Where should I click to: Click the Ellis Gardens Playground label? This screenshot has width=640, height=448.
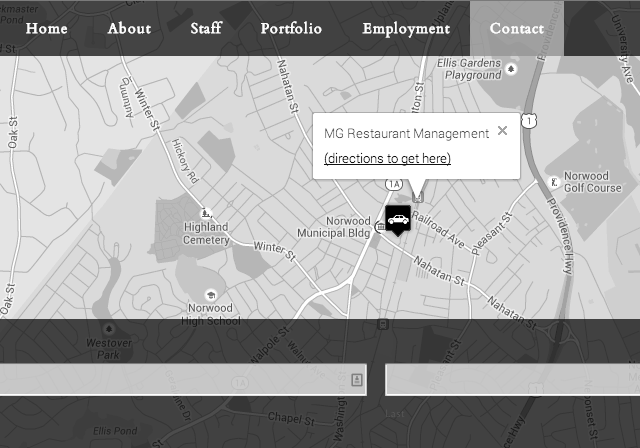click(x=469, y=69)
